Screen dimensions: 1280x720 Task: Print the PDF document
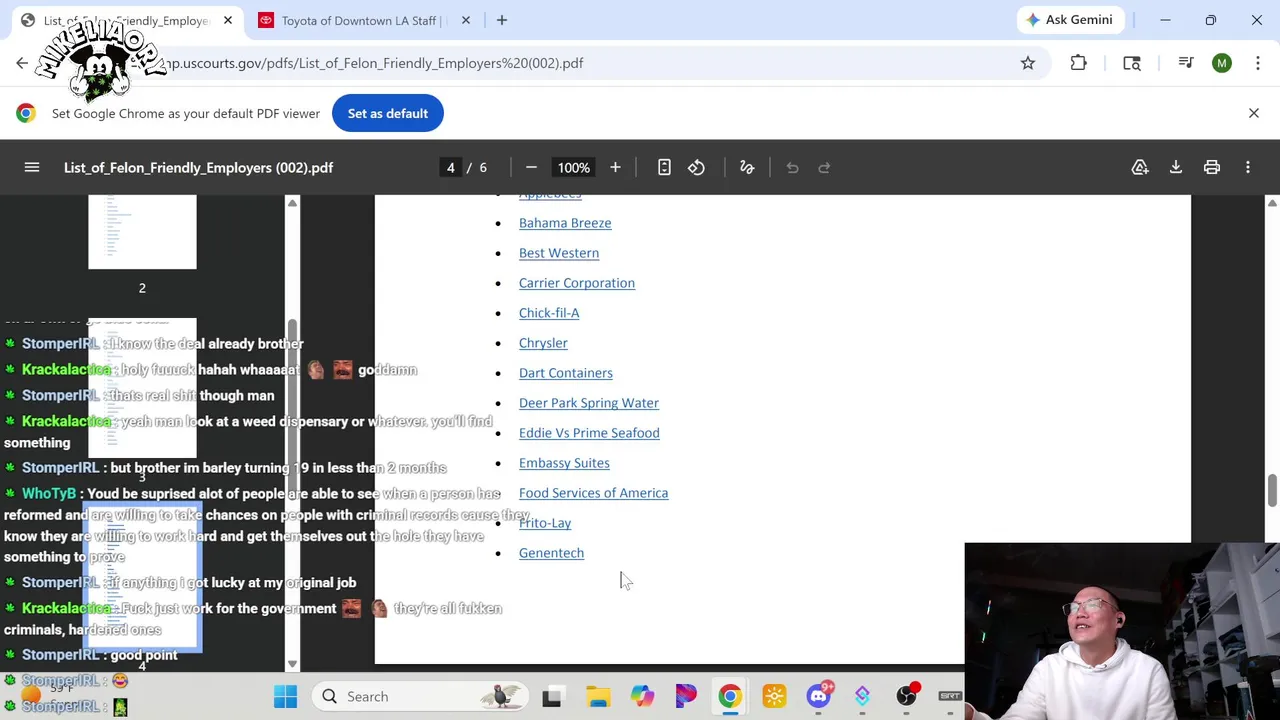(x=1212, y=168)
